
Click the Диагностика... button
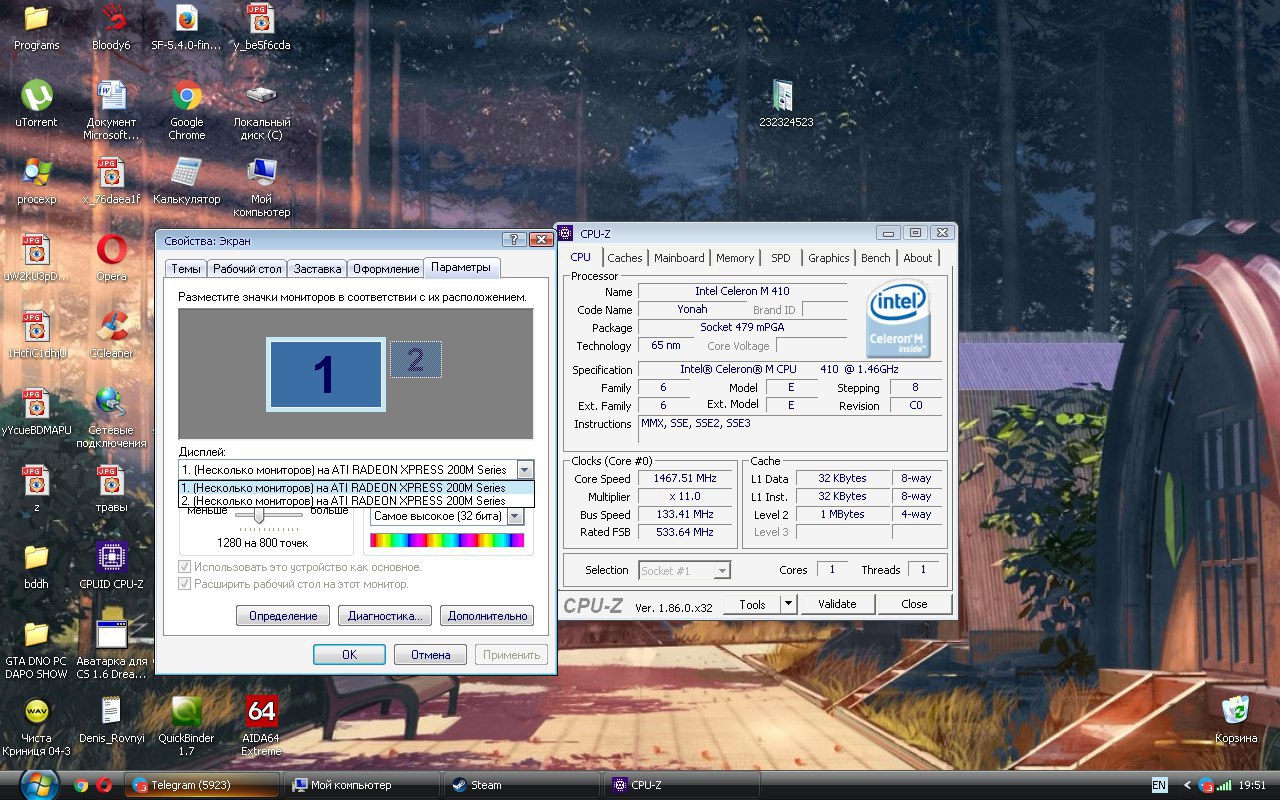pos(385,616)
